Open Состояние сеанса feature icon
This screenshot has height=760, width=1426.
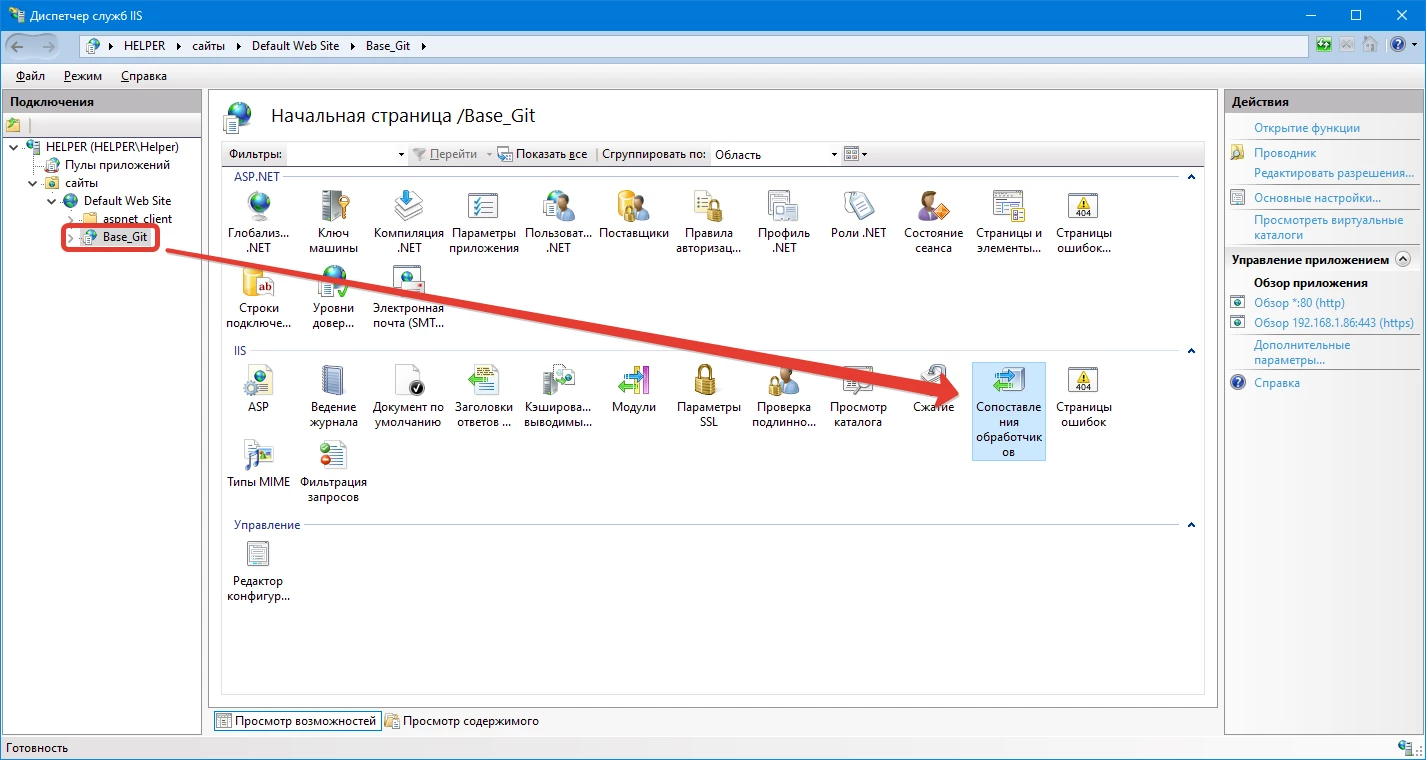pos(933,221)
